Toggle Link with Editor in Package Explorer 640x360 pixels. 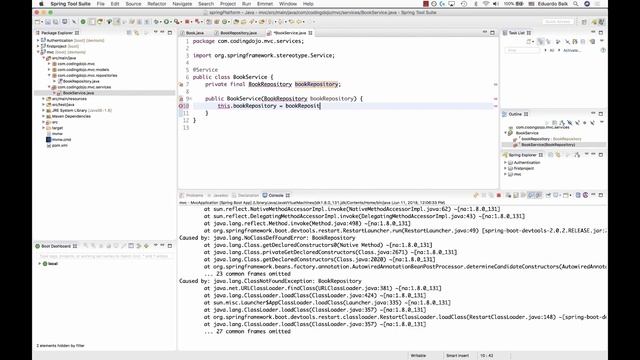pyautogui.click(x=136, y=33)
